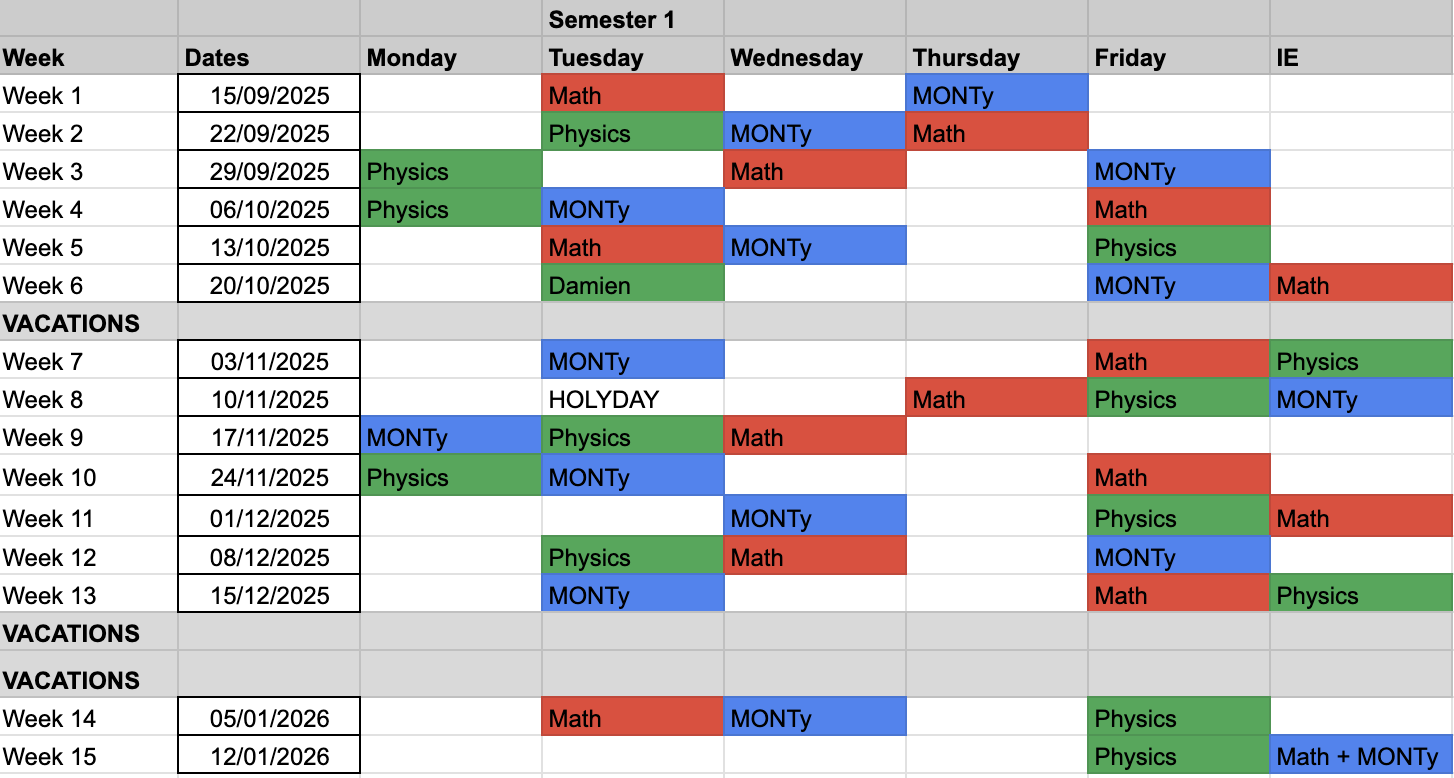
Task: Click Week 3 Monday Physics cell
Action: 451,172
